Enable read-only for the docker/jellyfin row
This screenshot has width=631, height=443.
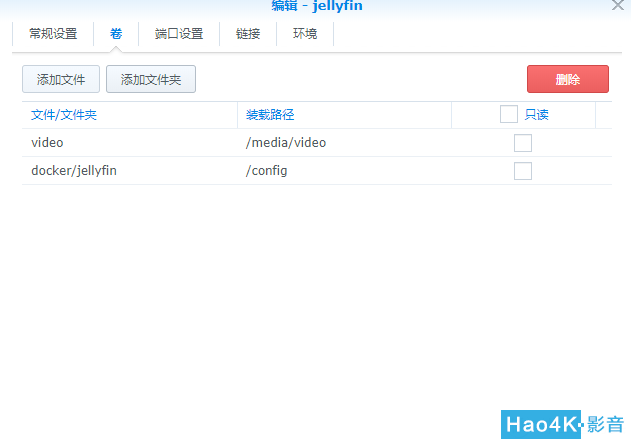[x=523, y=171]
